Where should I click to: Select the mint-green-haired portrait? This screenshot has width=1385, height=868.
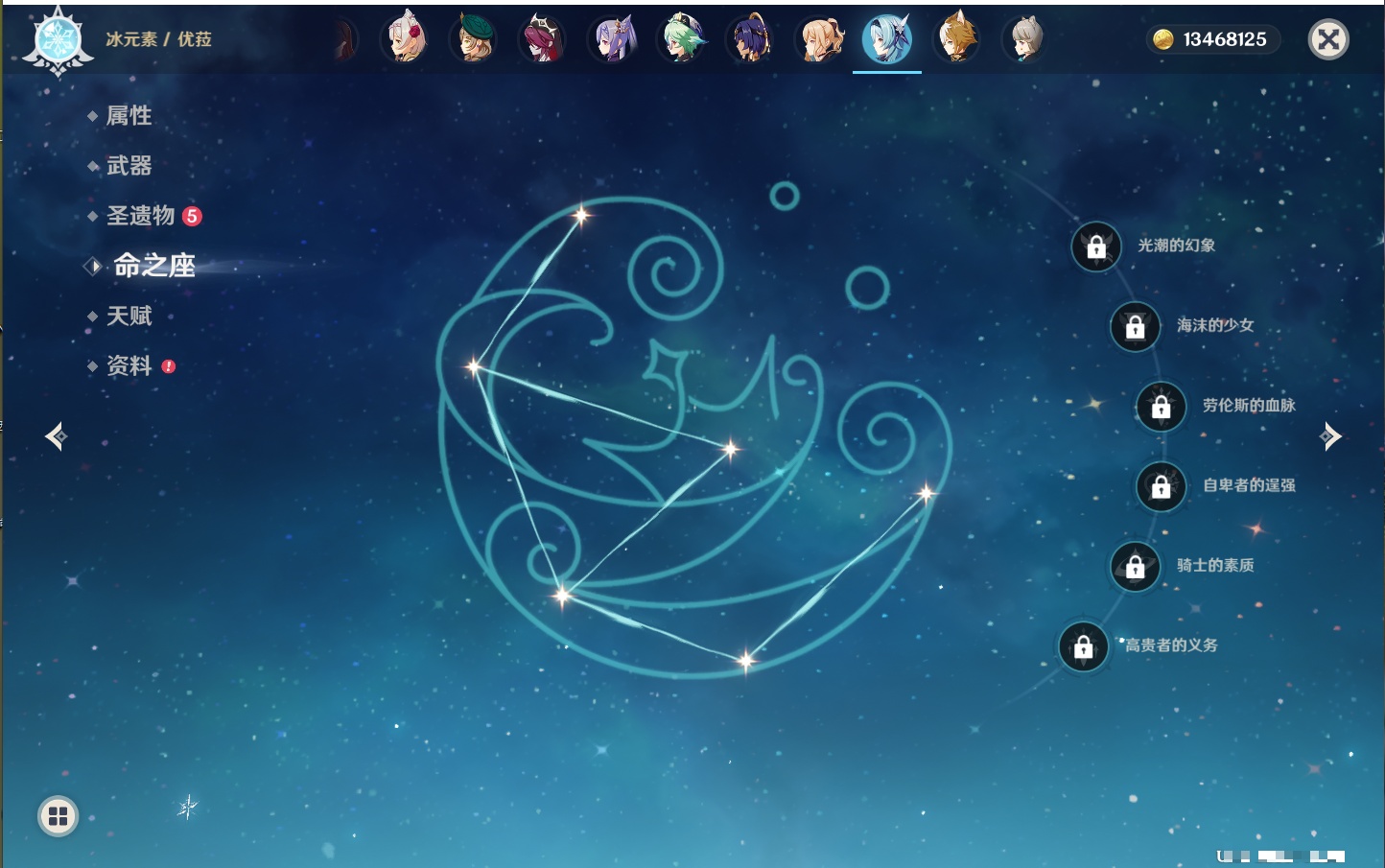[x=681, y=39]
